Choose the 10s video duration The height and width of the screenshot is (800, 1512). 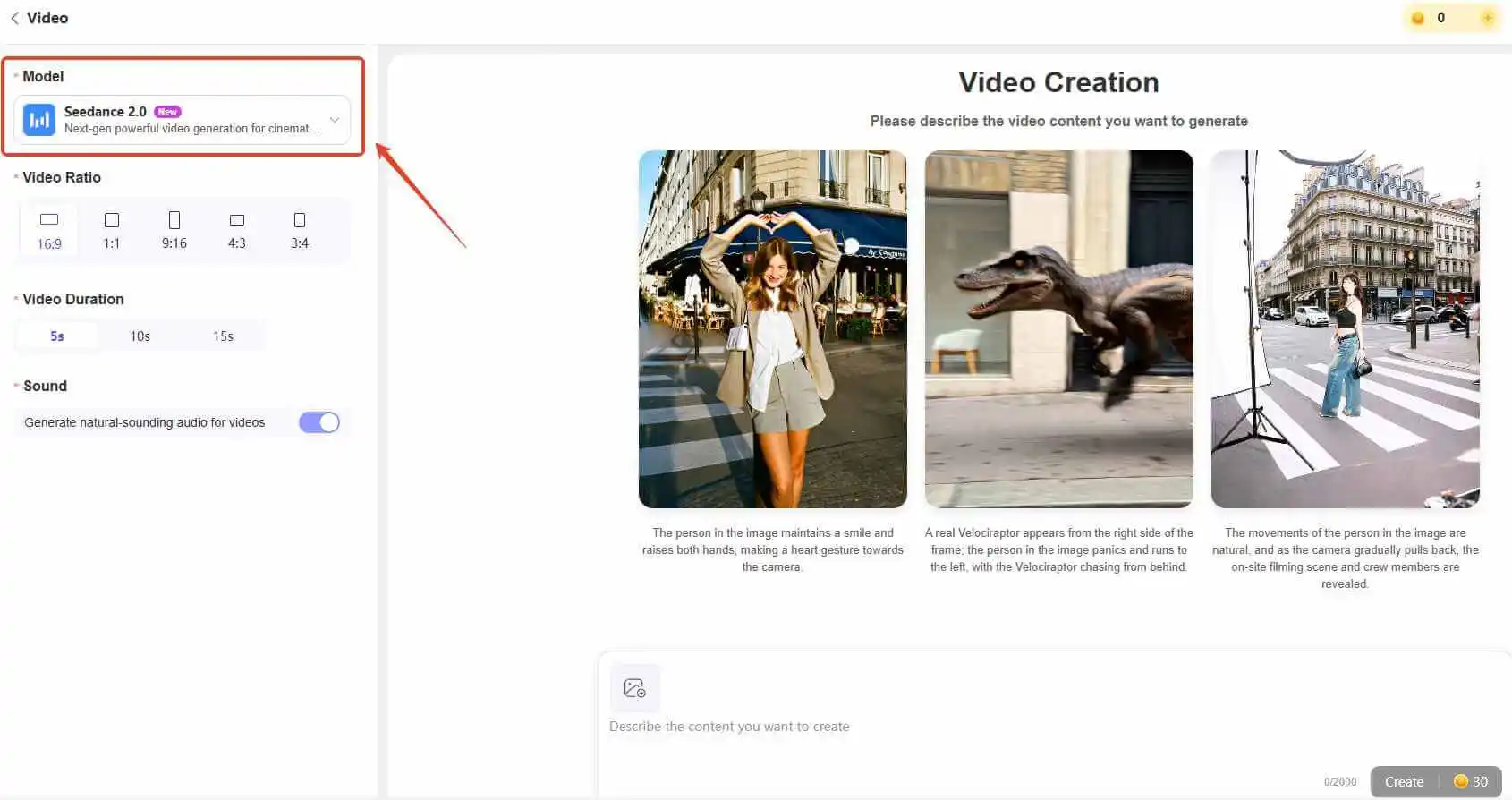(140, 336)
